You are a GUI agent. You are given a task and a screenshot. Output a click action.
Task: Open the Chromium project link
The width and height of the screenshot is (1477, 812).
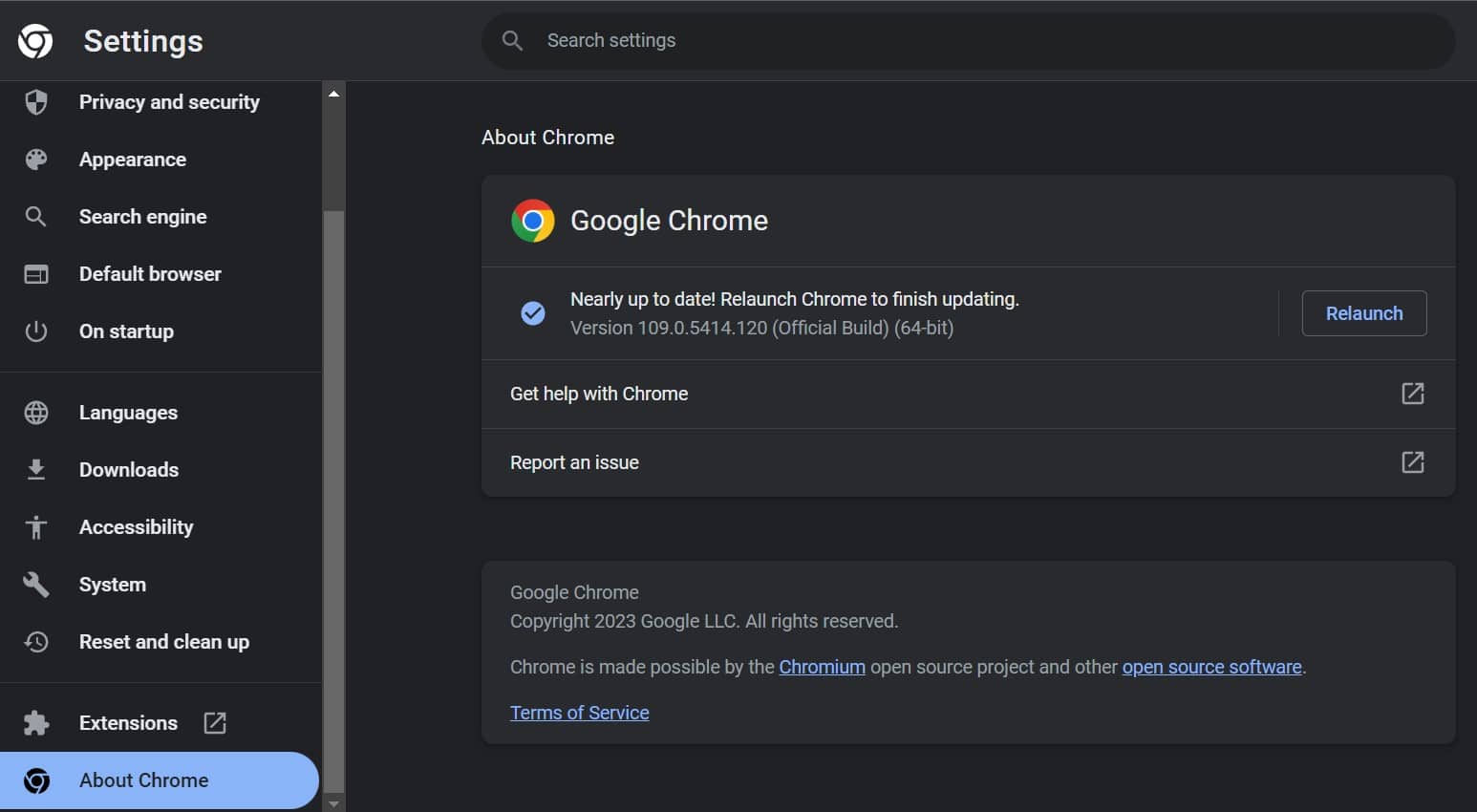[822, 666]
